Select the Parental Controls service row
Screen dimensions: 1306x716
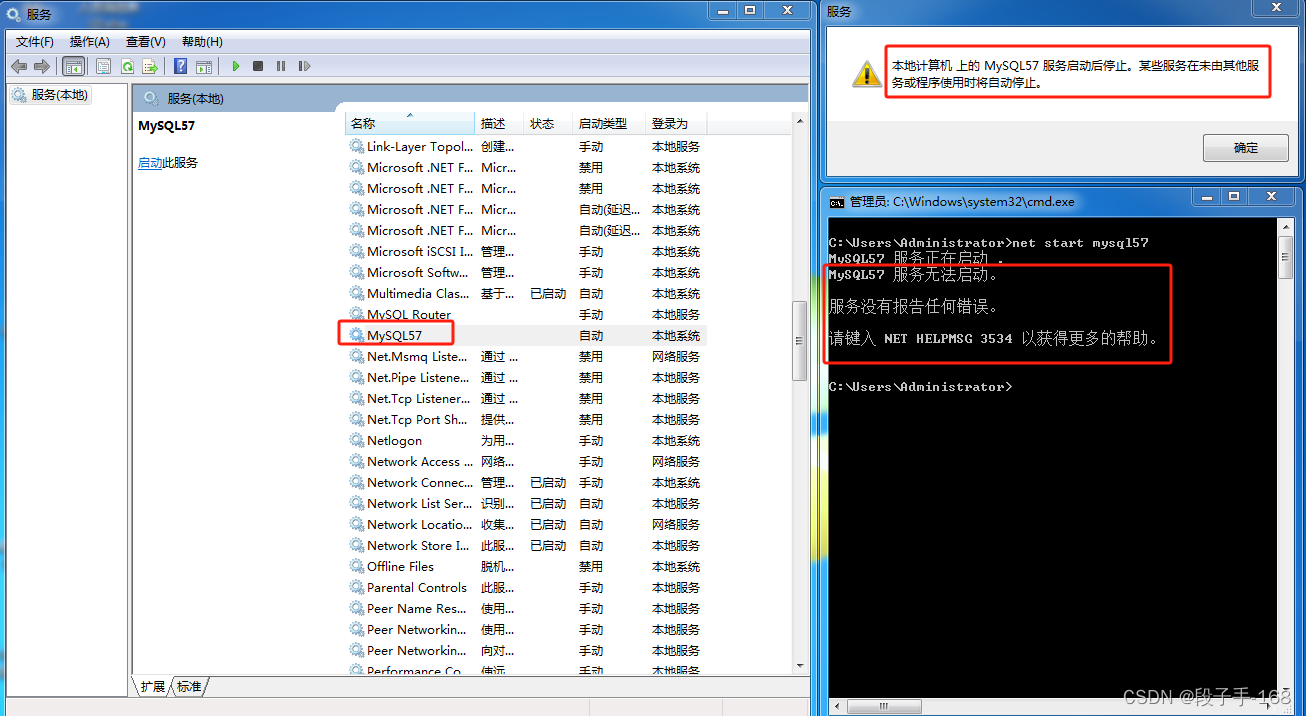tap(526, 588)
